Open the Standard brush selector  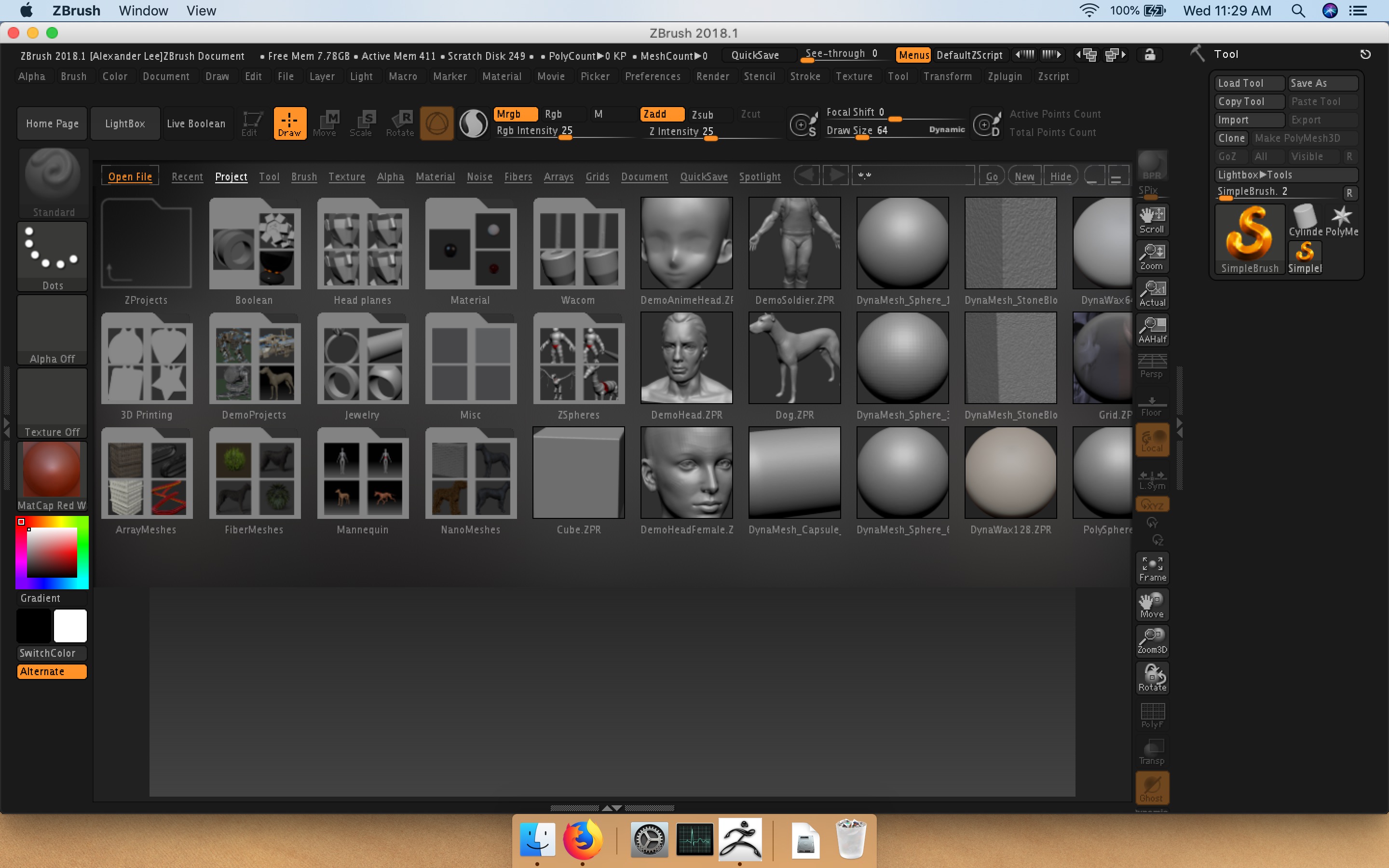[54, 183]
